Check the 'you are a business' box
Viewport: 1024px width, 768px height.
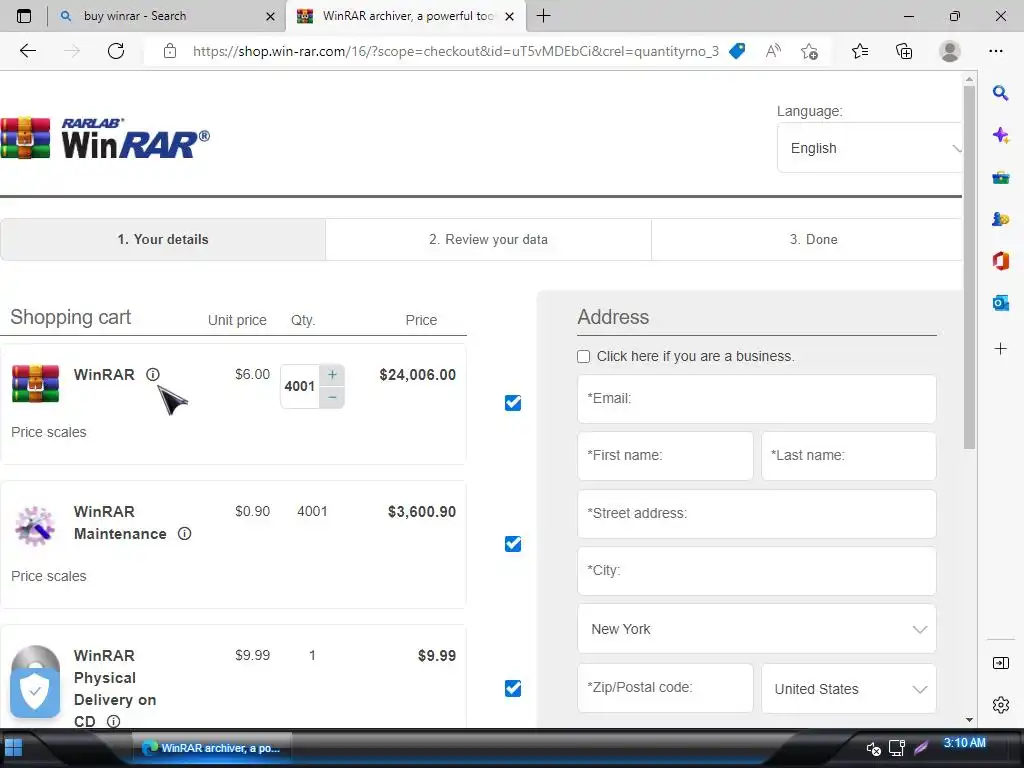pos(583,356)
